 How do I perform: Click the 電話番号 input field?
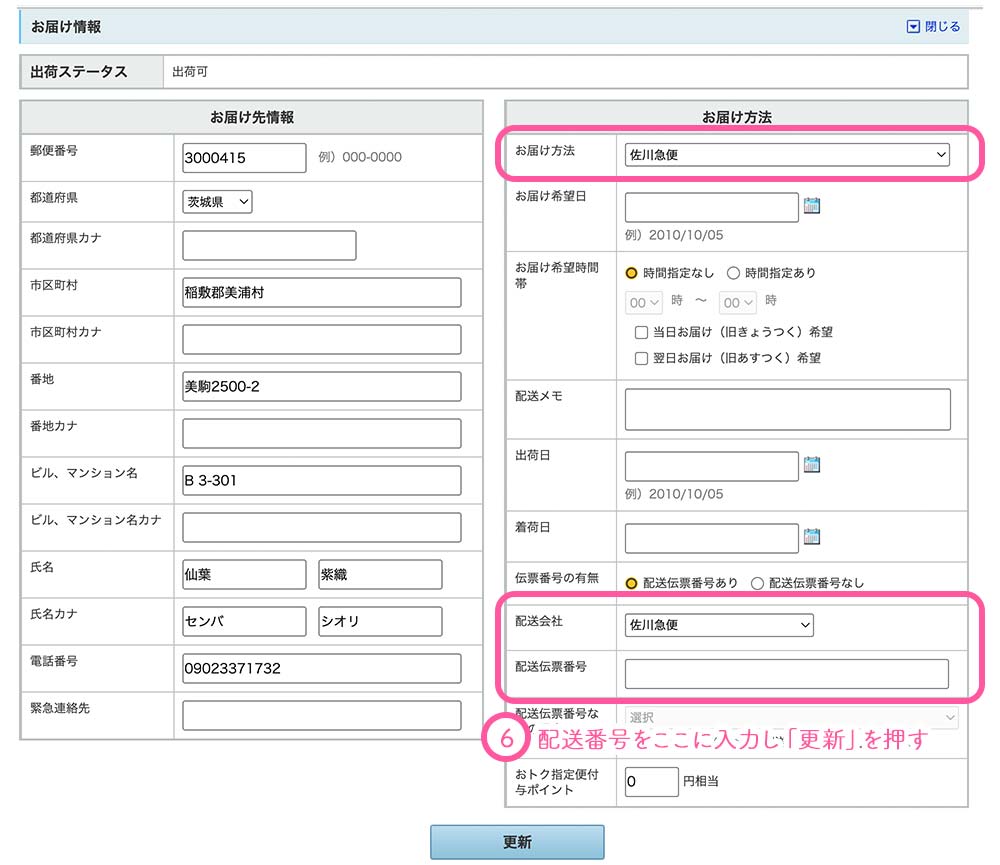(321, 668)
